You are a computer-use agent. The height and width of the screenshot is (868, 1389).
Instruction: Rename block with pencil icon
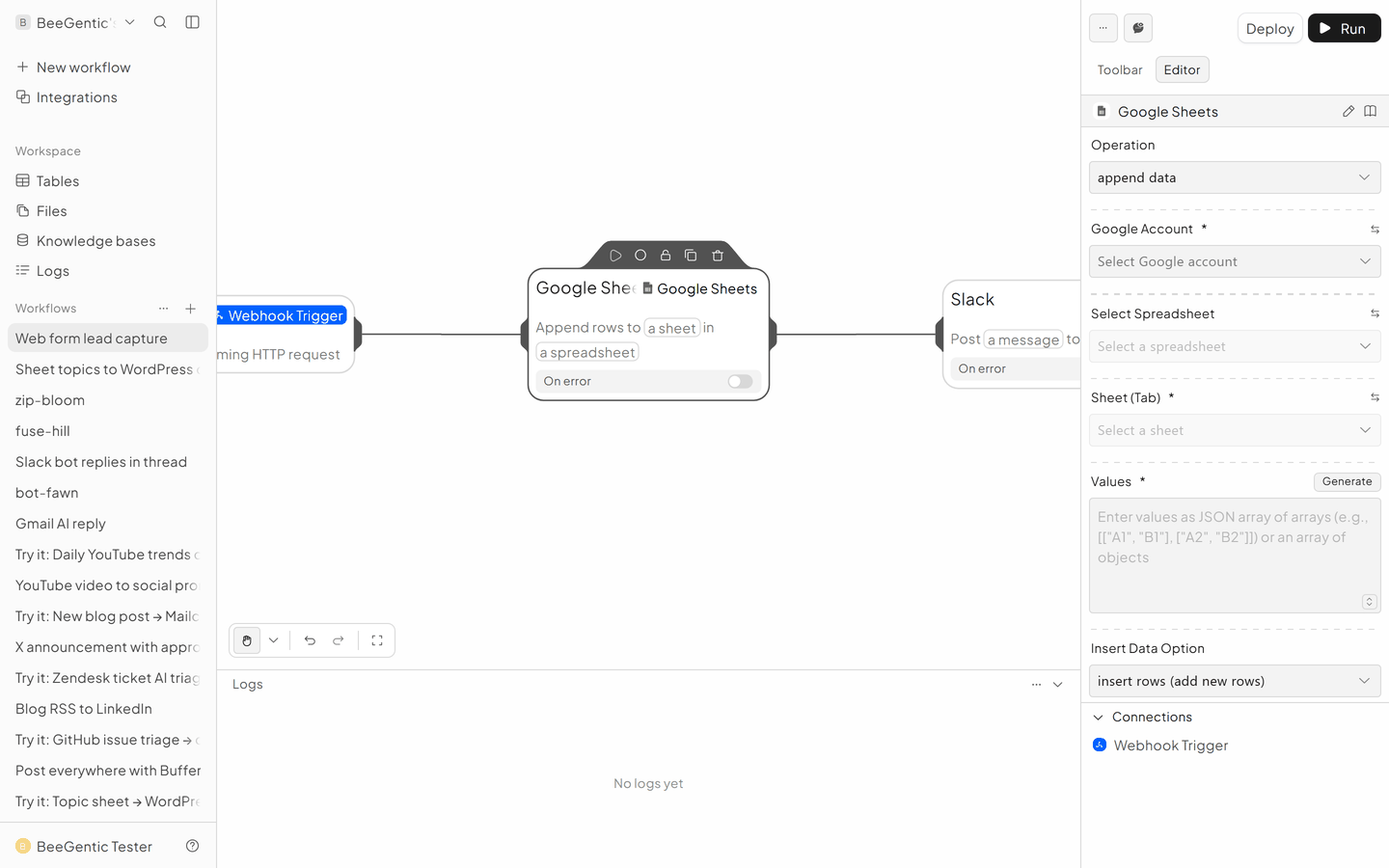[x=1348, y=111]
